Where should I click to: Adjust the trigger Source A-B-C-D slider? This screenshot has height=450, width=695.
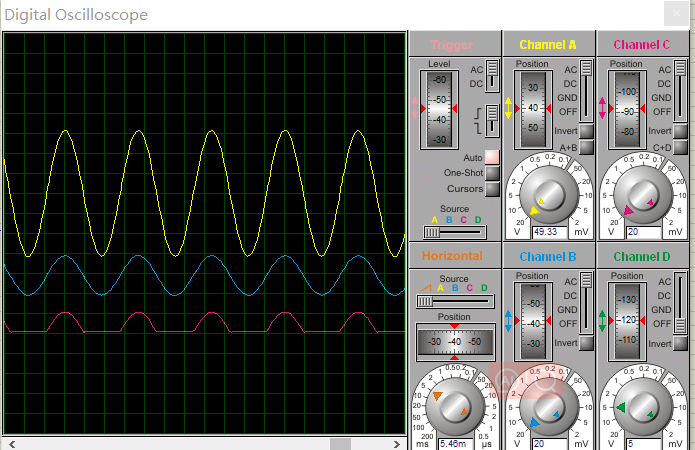[454, 232]
